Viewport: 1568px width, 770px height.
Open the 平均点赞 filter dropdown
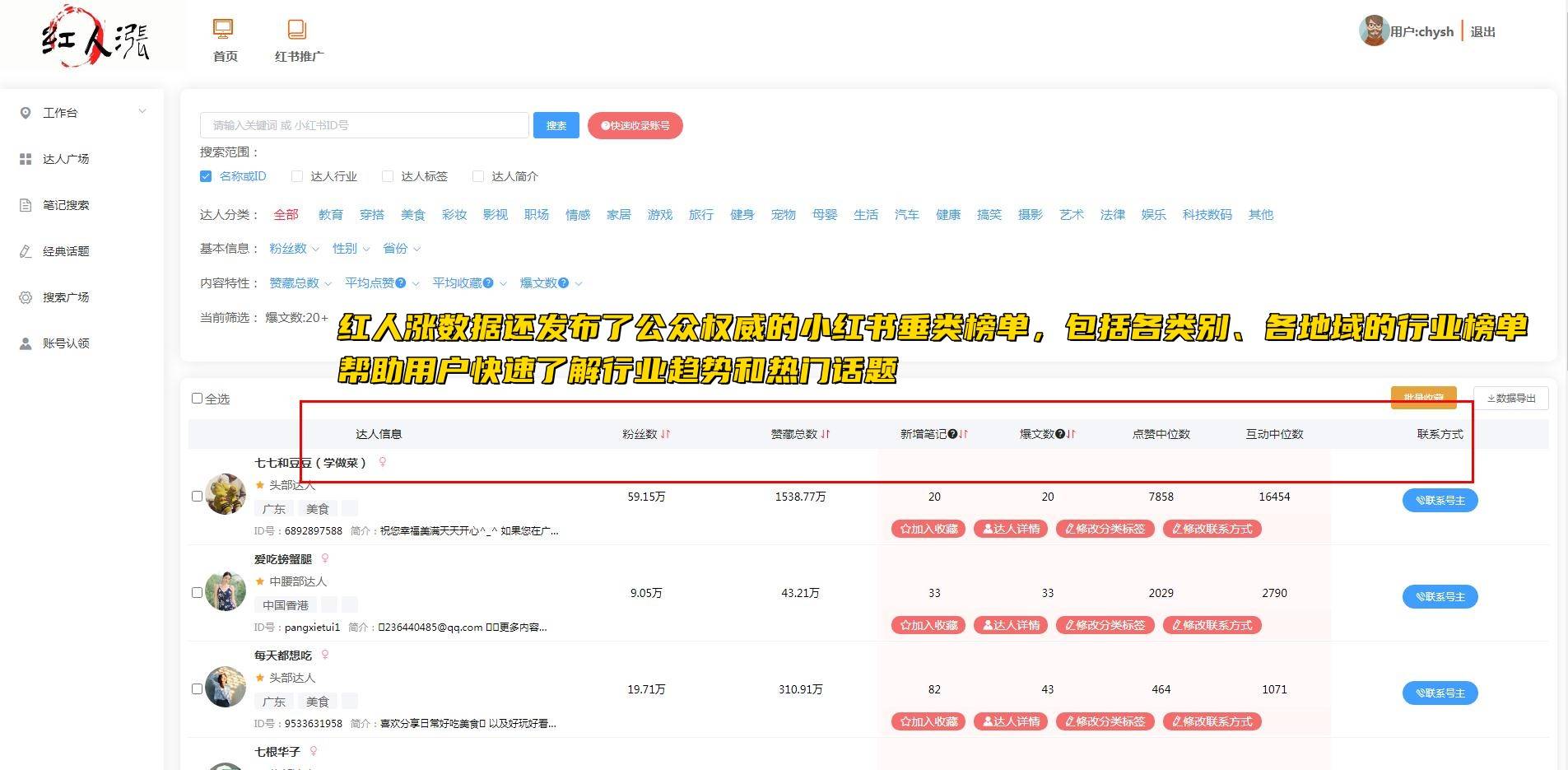(382, 283)
